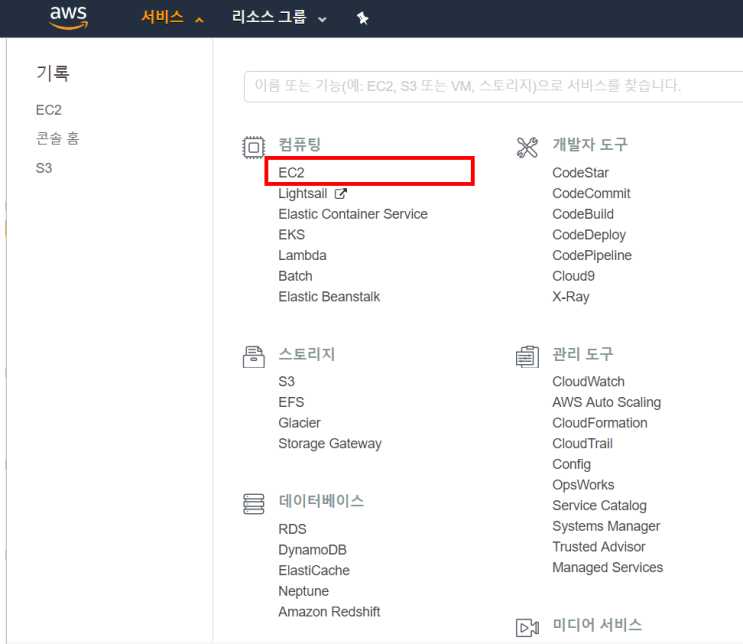Open the Neptune service
Image resolution: width=743 pixels, height=644 pixels.
[303, 591]
